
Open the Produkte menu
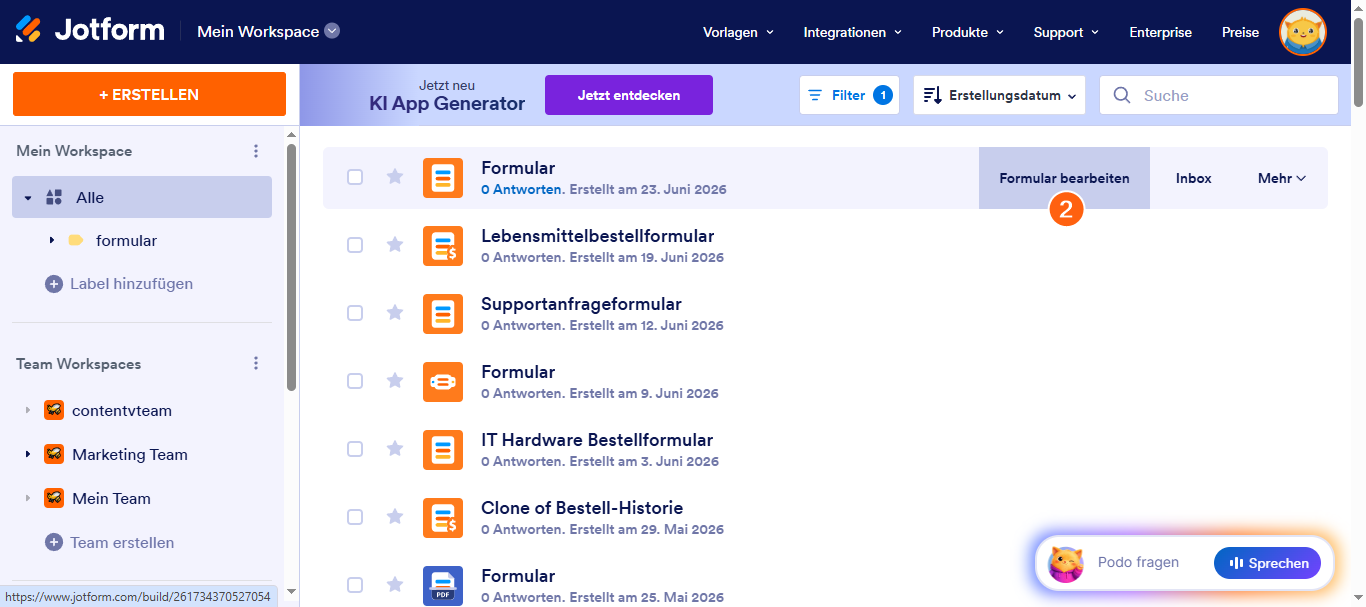[967, 32]
